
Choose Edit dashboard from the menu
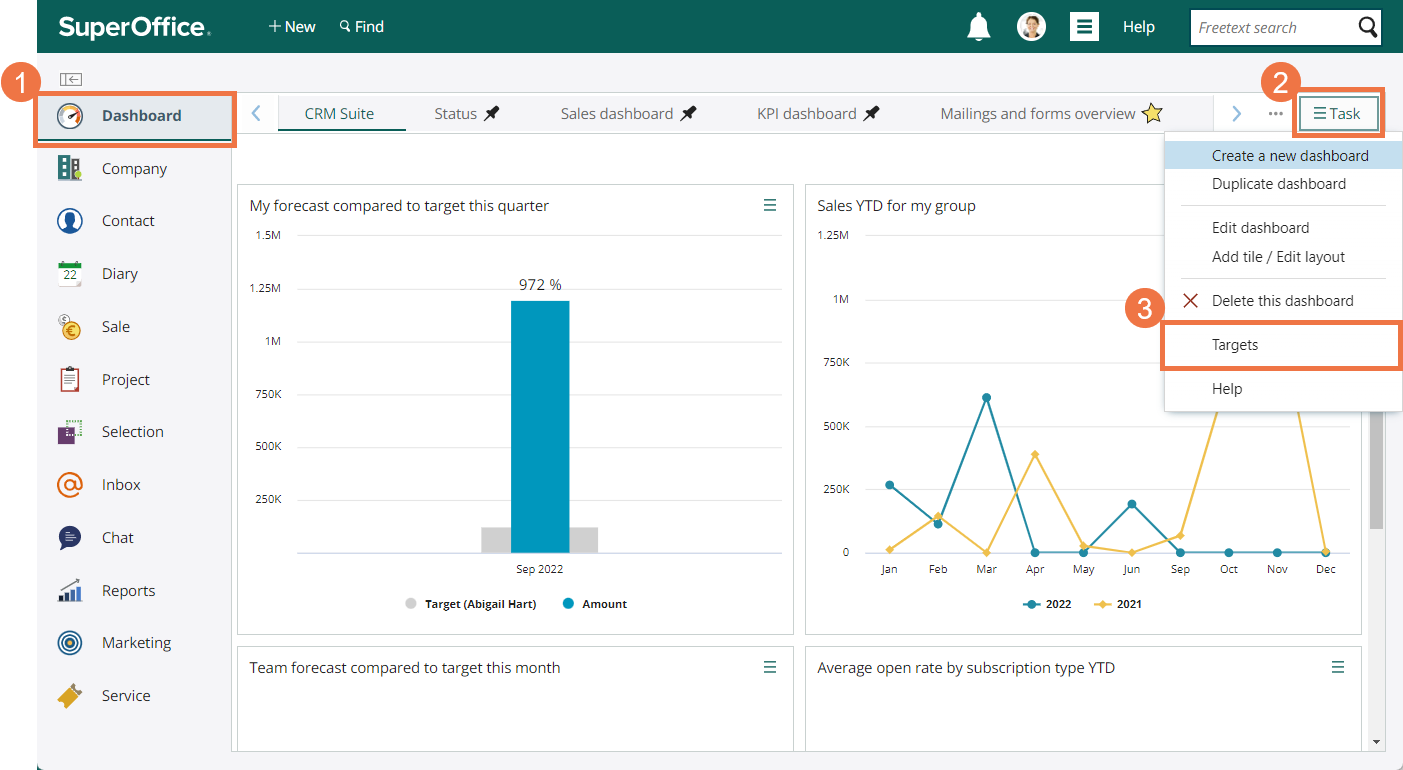1283,228
